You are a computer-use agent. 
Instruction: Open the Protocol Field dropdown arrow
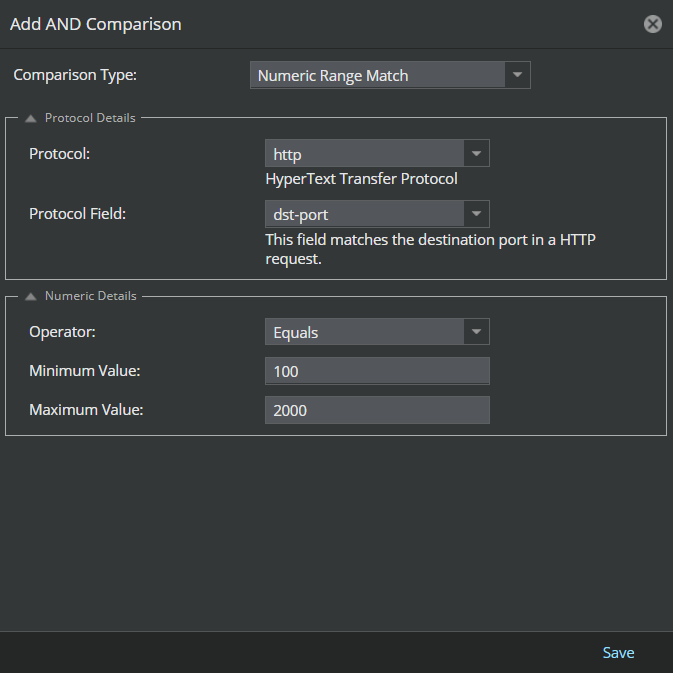click(x=476, y=214)
